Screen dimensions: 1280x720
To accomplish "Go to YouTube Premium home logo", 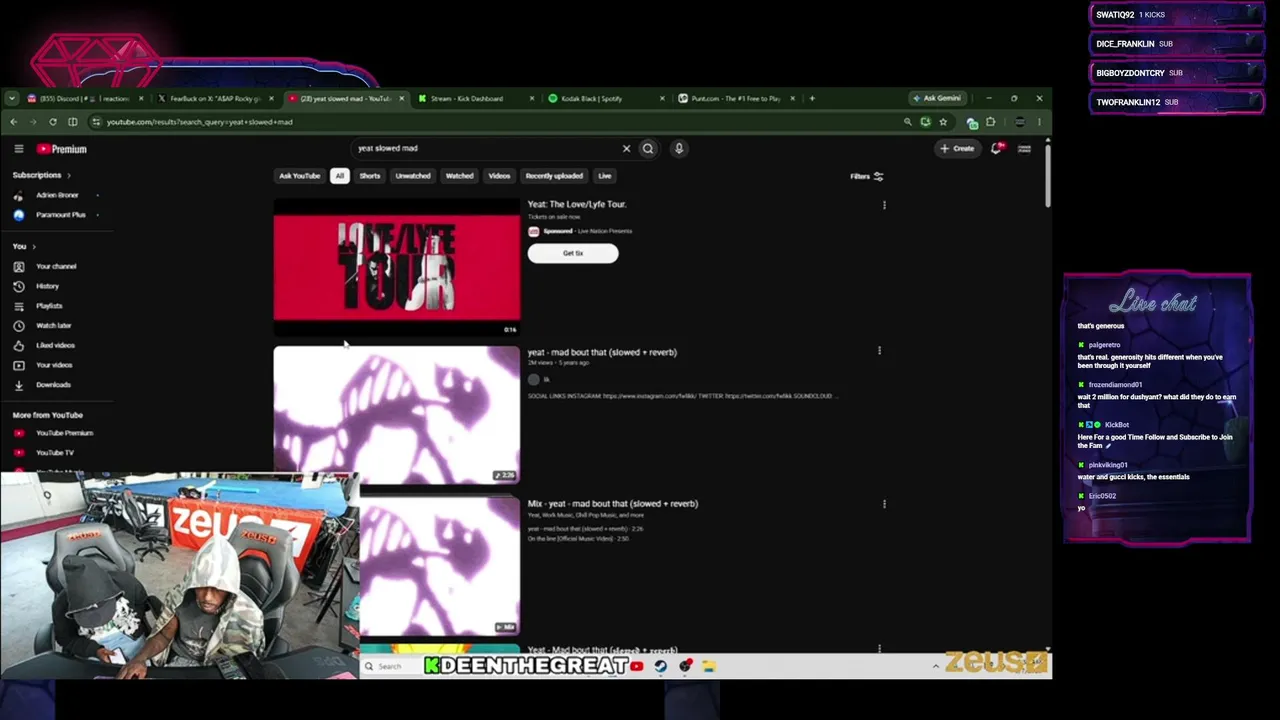I will pos(62,149).
